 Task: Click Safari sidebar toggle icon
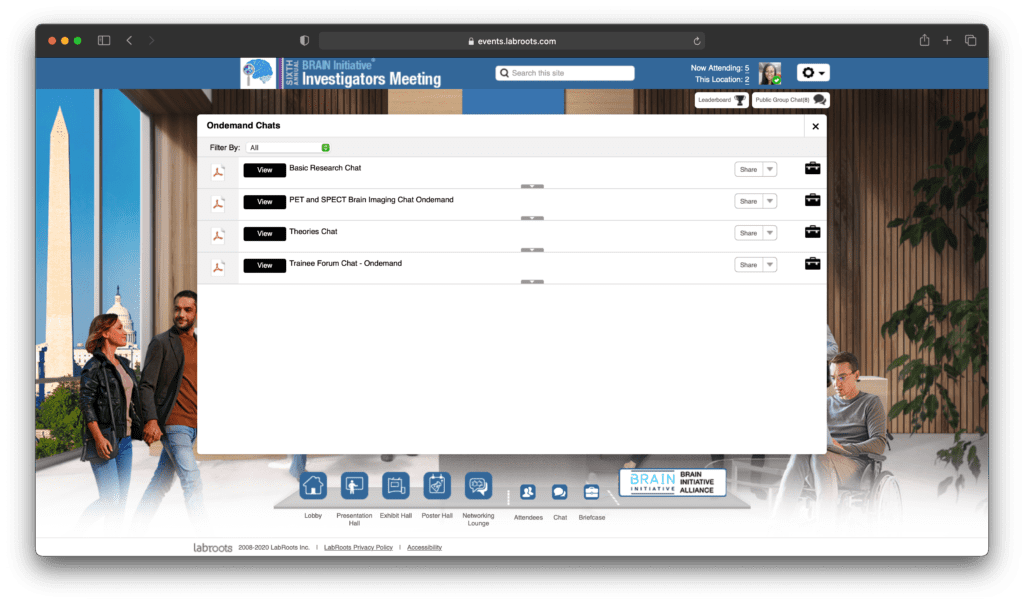tap(104, 41)
